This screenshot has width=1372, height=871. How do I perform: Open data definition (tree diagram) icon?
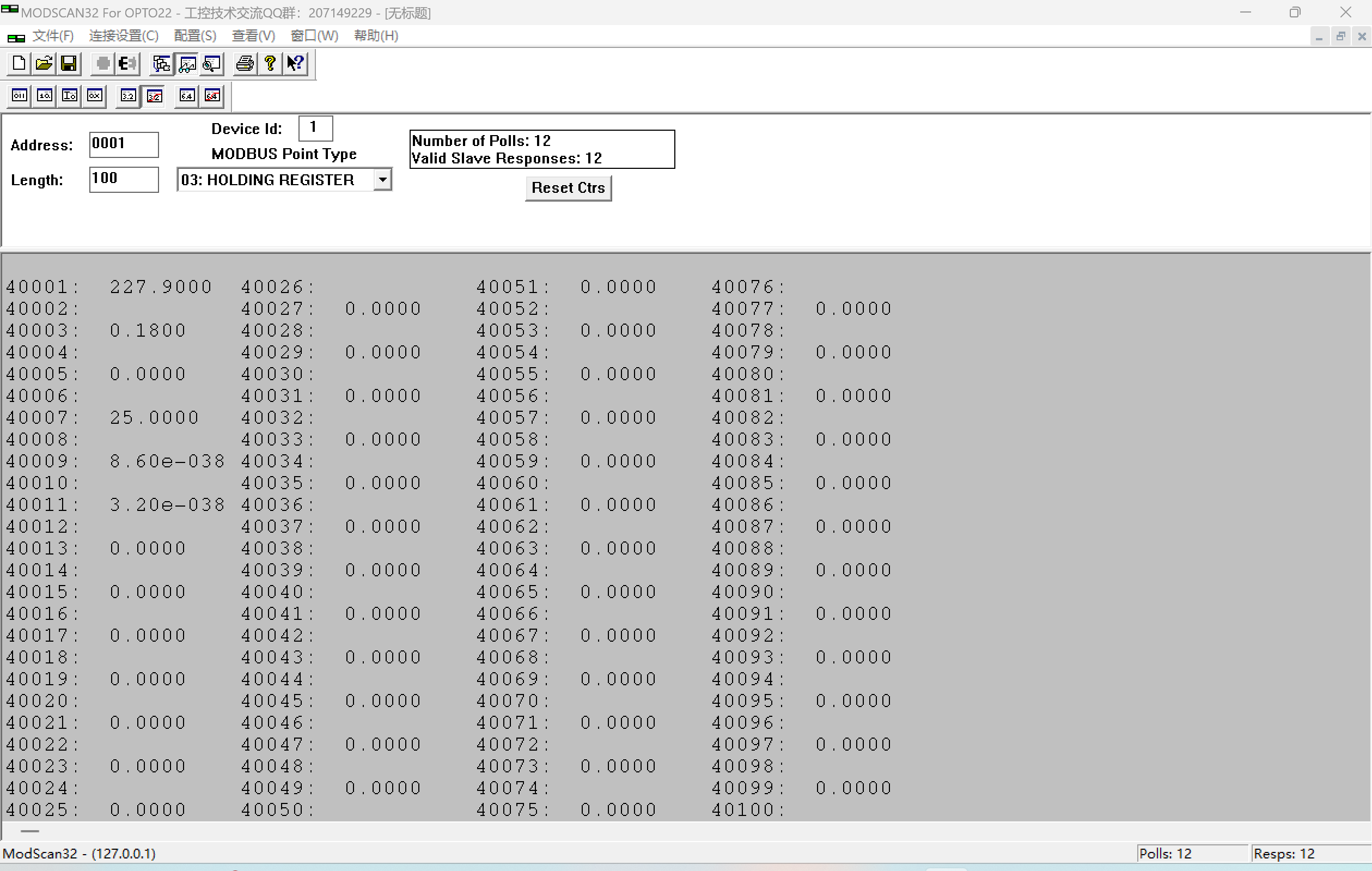pyautogui.click(x=162, y=63)
